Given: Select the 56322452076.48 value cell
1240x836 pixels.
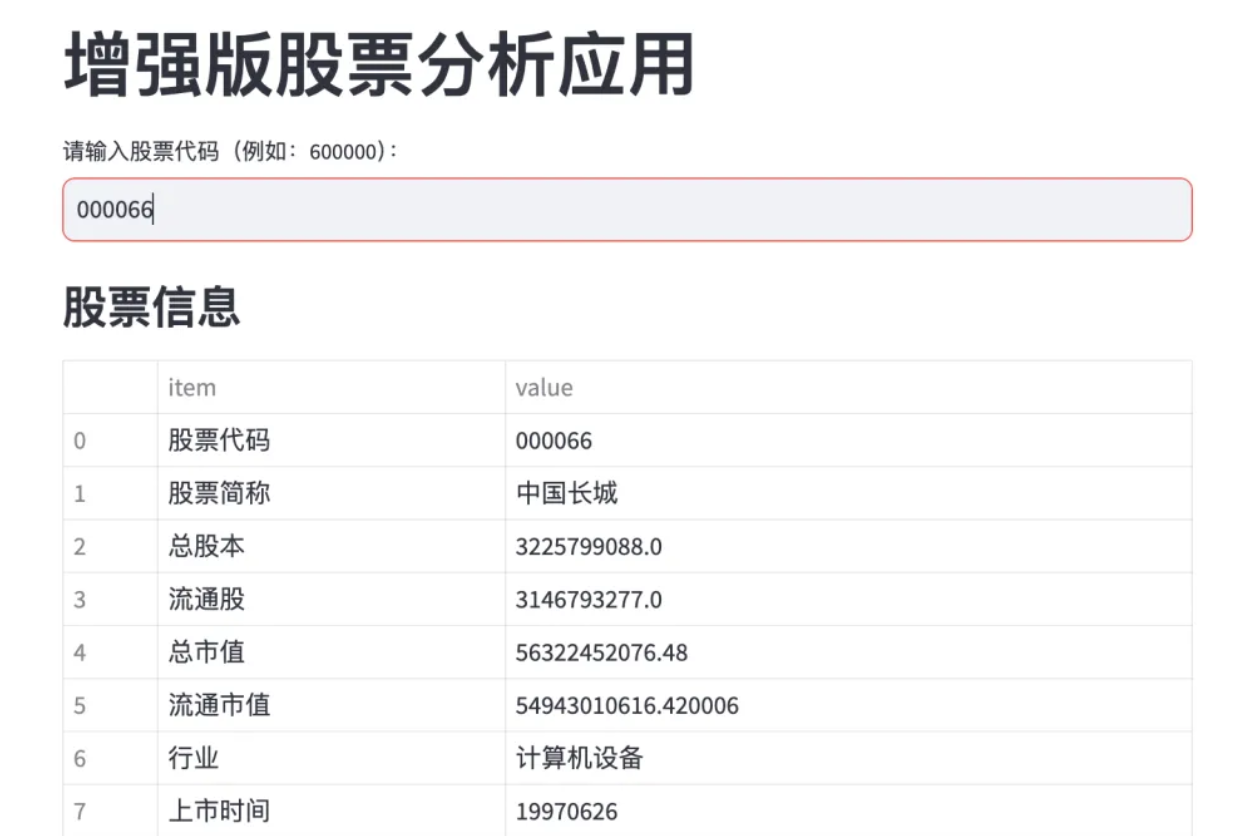Looking at the screenshot, I should 848,652.
